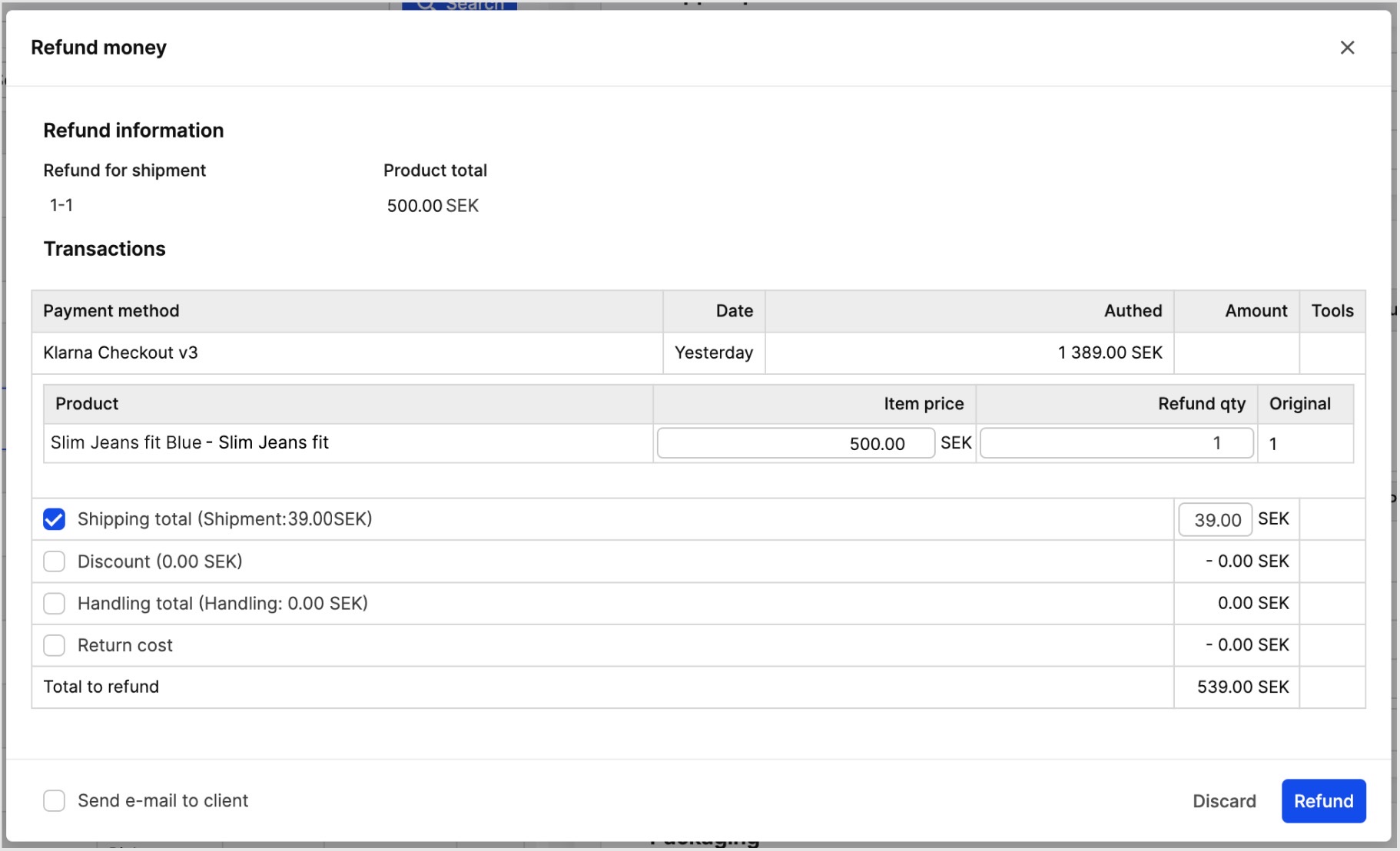Enable the Return cost checkbox
The height and width of the screenshot is (851, 1400).
(x=54, y=645)
